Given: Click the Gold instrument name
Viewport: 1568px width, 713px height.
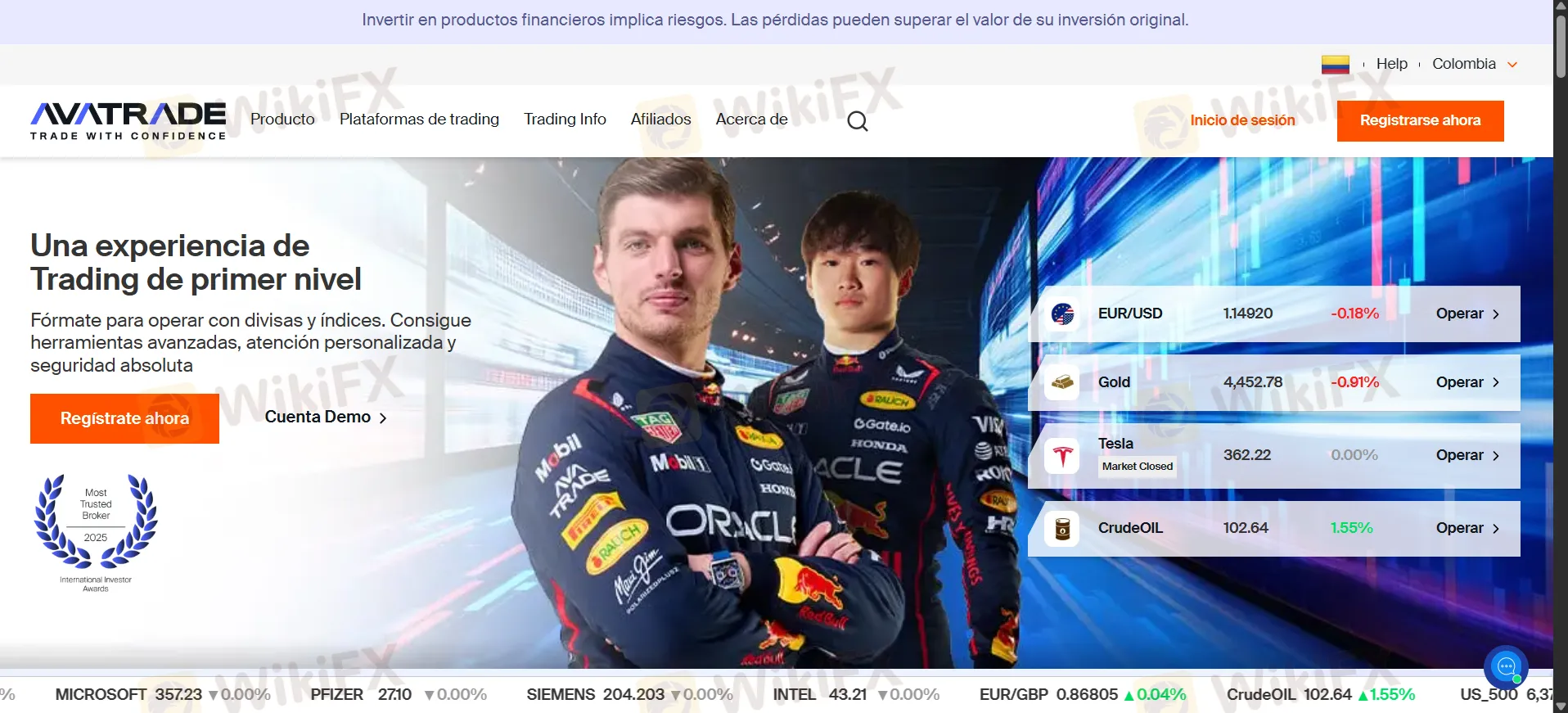Looking at the screenshot, I should [1114, 382].
